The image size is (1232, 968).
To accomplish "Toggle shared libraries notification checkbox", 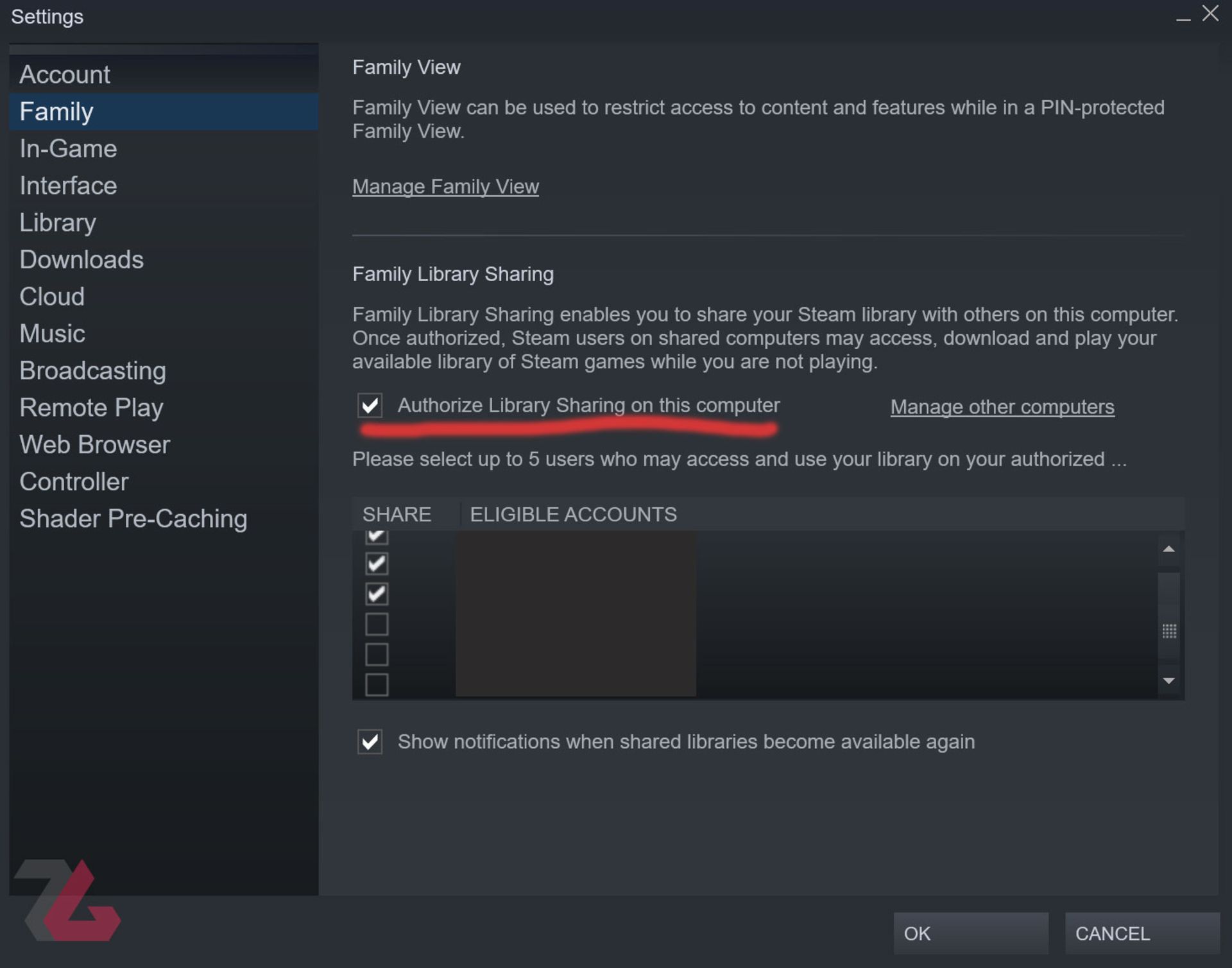I will coord(370,742).
